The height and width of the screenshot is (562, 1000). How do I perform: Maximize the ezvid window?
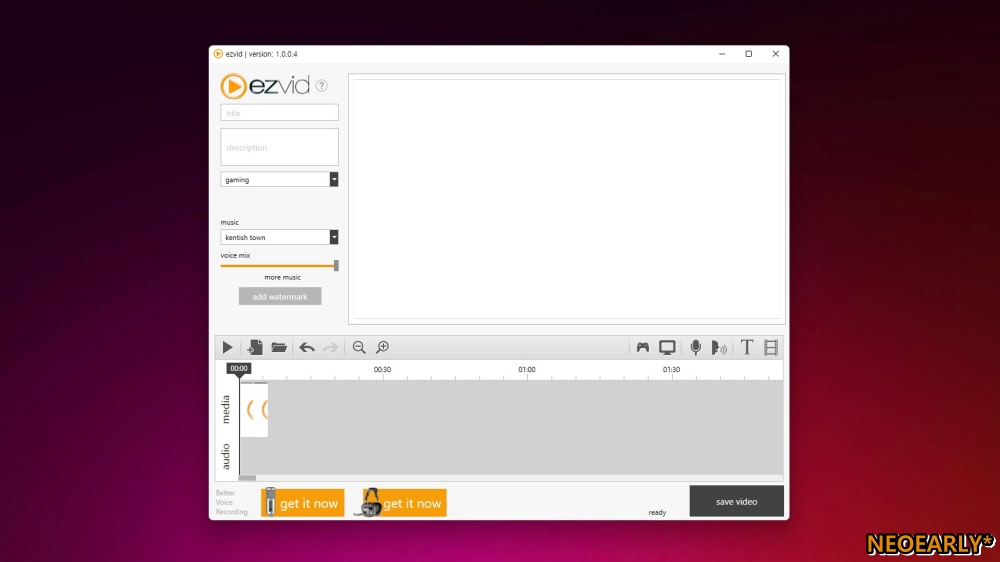tap(749, 54)
